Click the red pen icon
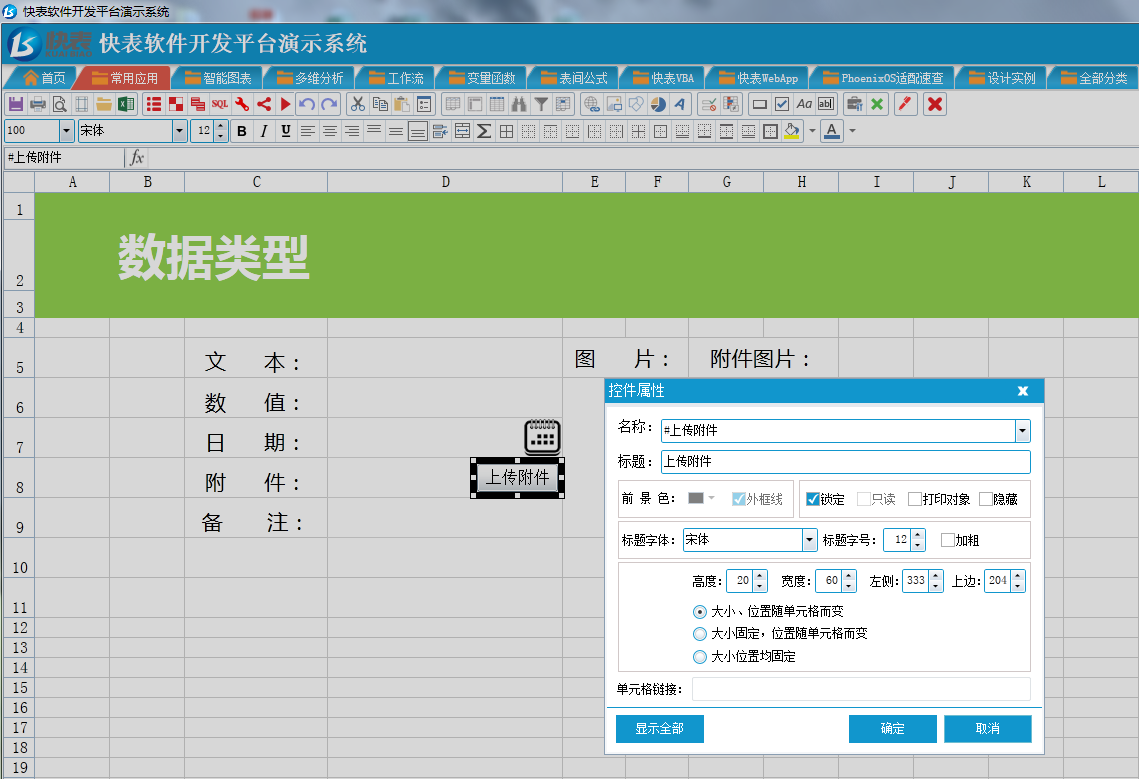The image size is (1139, 779). point(904,104)
